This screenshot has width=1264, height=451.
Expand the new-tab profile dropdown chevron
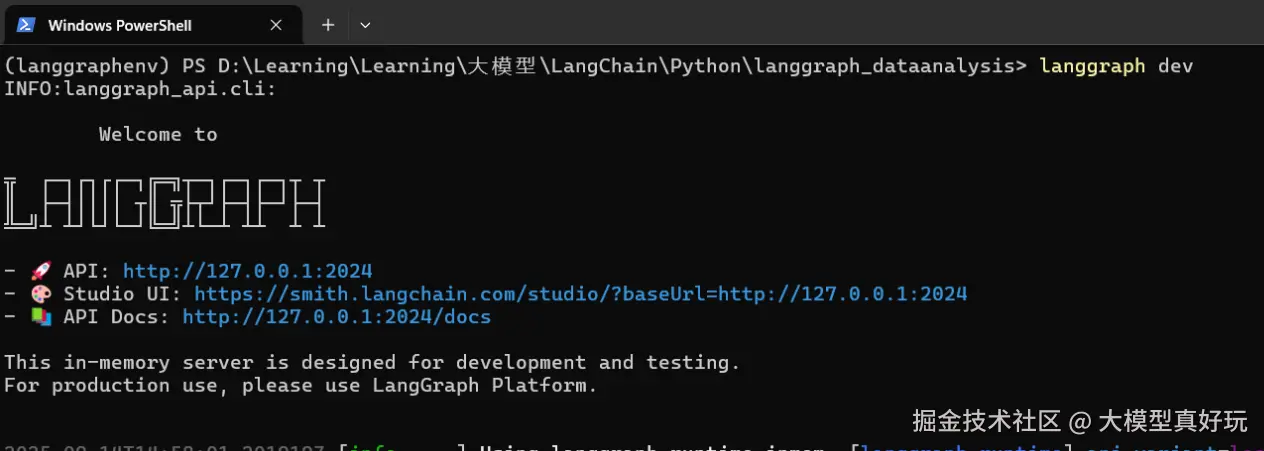click(365, 25)
